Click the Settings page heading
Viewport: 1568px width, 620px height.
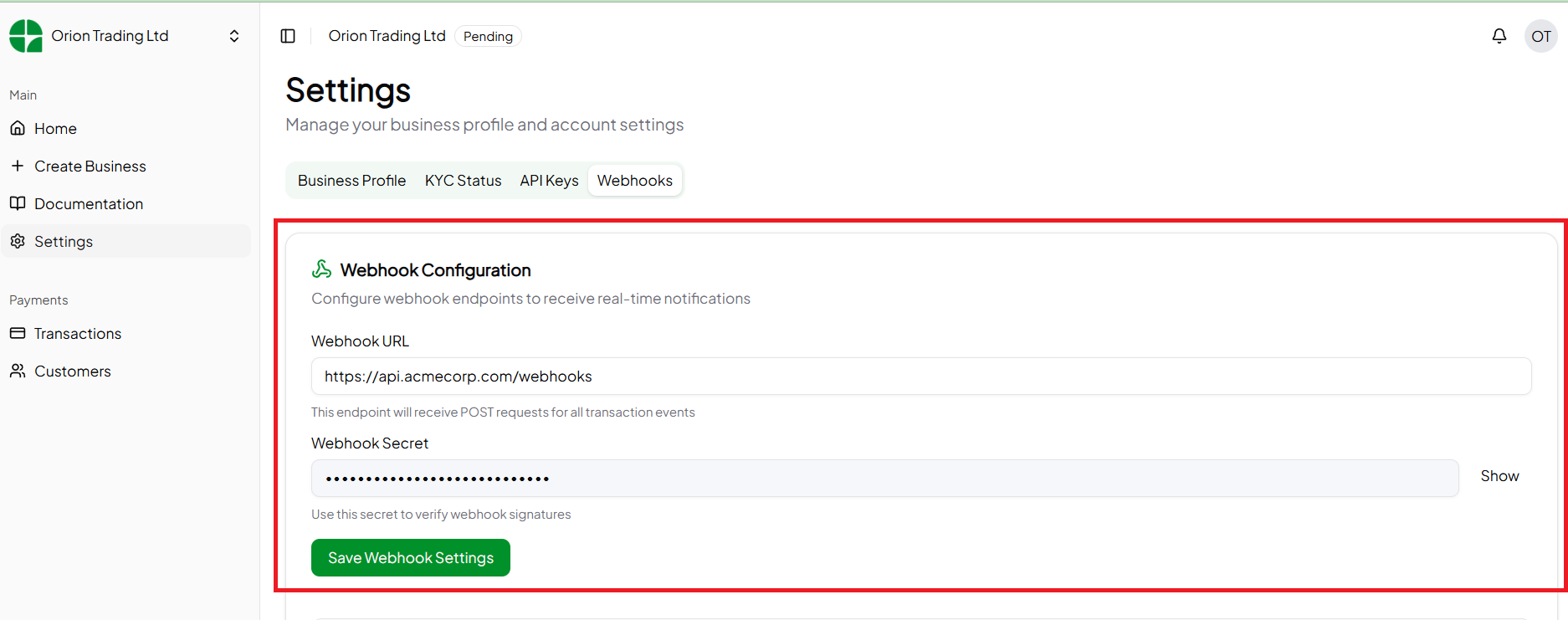(x=348, y=90)
